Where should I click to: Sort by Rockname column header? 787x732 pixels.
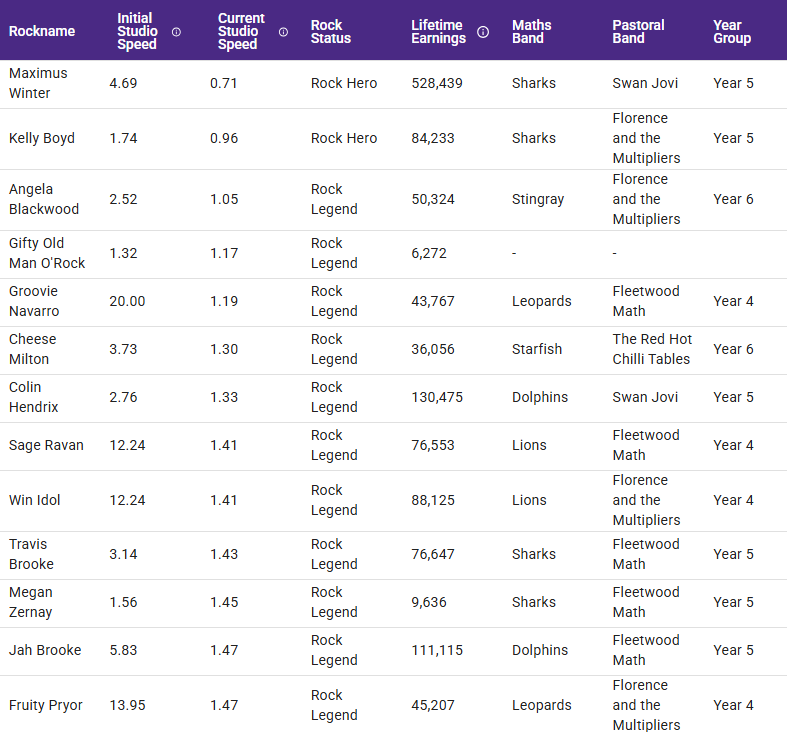pyautogui.click(x=42, y=32)
